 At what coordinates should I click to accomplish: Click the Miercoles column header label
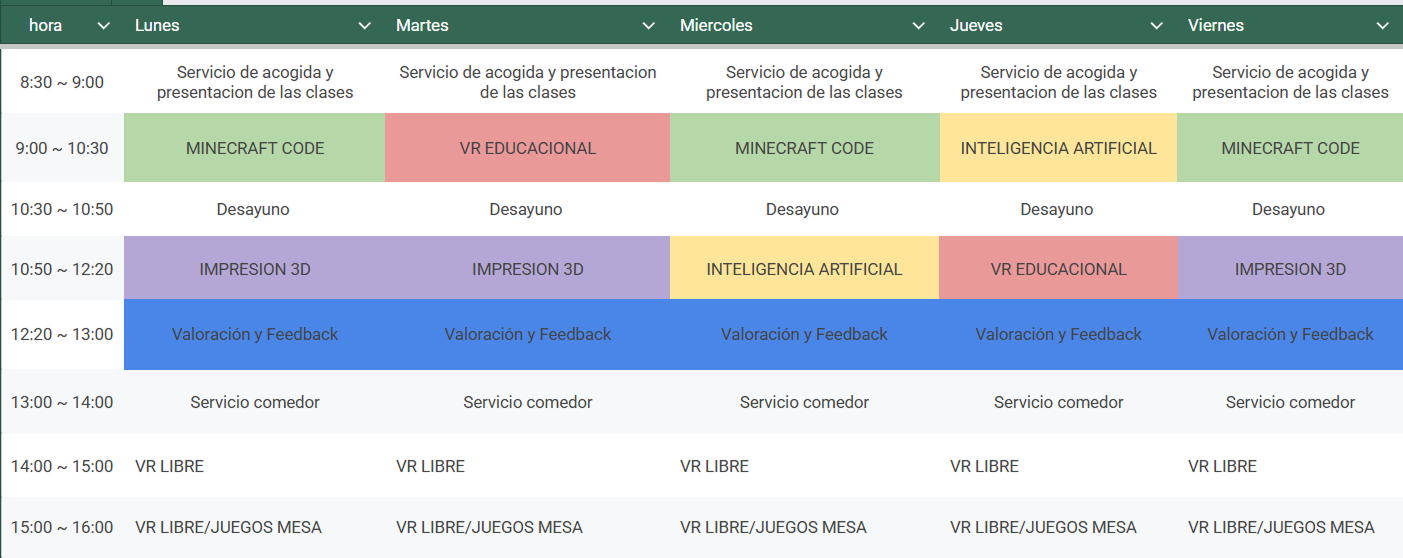pyautogui.click(x=716, y=26)
